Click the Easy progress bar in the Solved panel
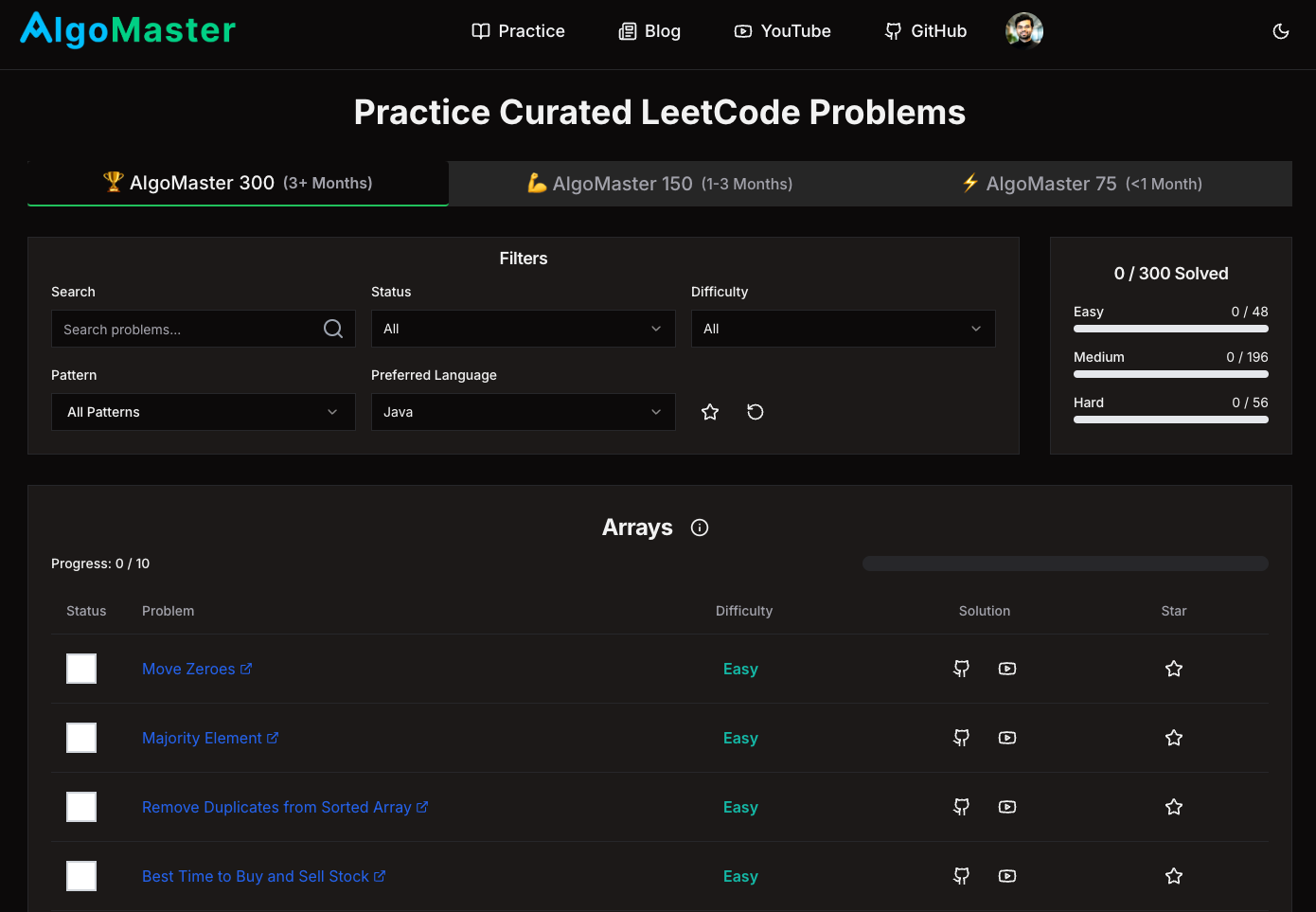This screenshot has width=1316, height=912. (1170, 329)
